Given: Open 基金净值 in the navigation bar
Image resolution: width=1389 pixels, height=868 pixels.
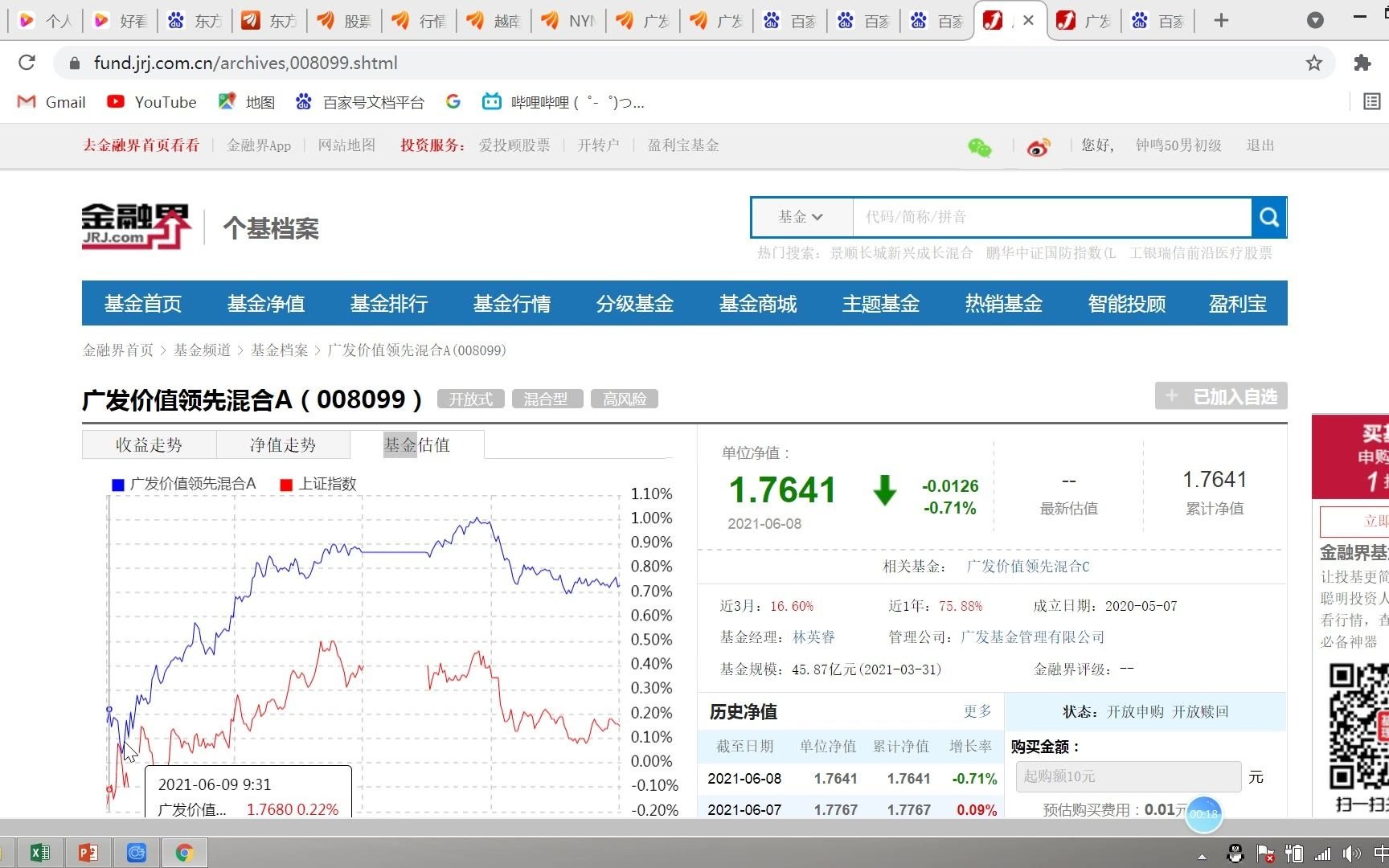Looking at the screenshot, I should (x=266, y=304).
